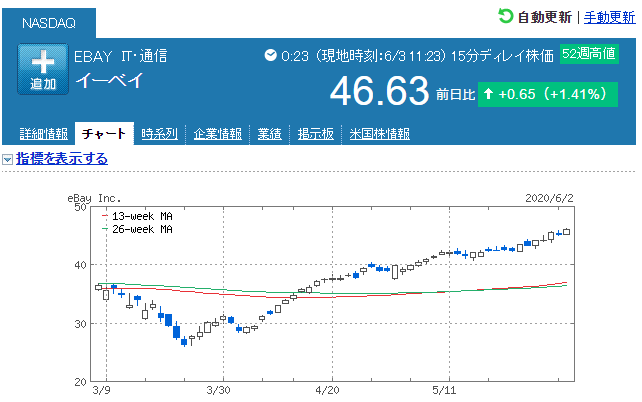
Task: Click the 40 price axis label
Action: [80, 265]
